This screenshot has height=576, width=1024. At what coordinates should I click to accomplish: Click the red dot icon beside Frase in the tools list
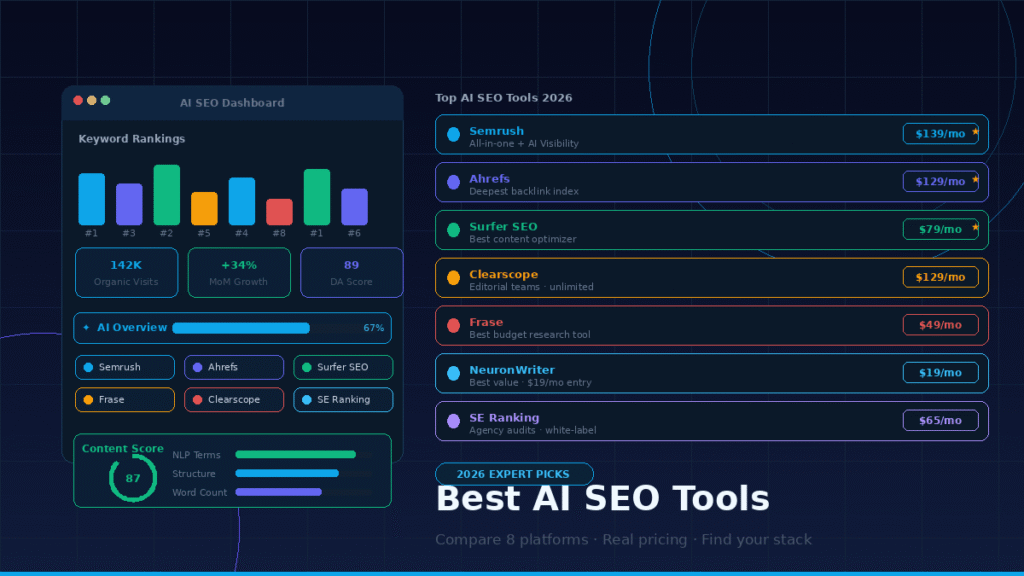[453, 325]
